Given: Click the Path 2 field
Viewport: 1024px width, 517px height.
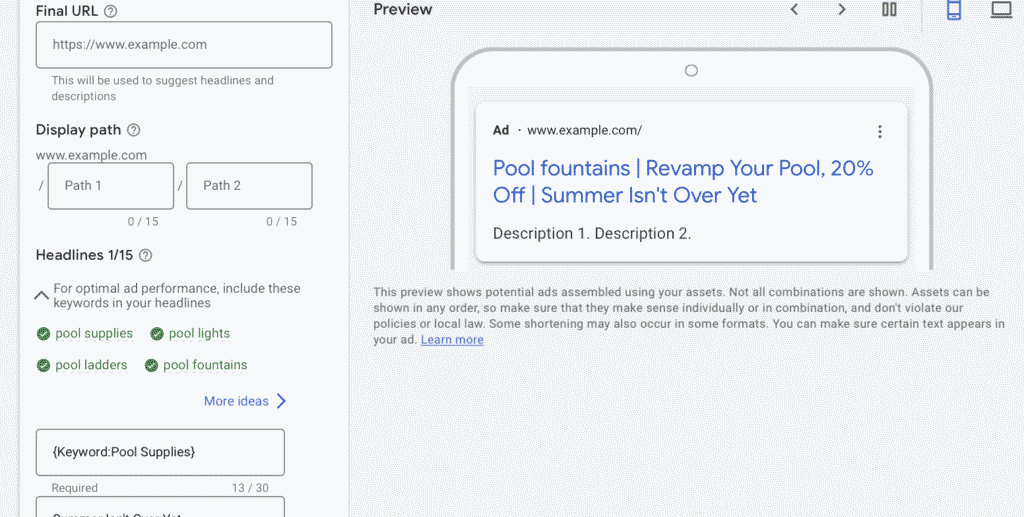Looking at the screenshot, I should point(249,186).
